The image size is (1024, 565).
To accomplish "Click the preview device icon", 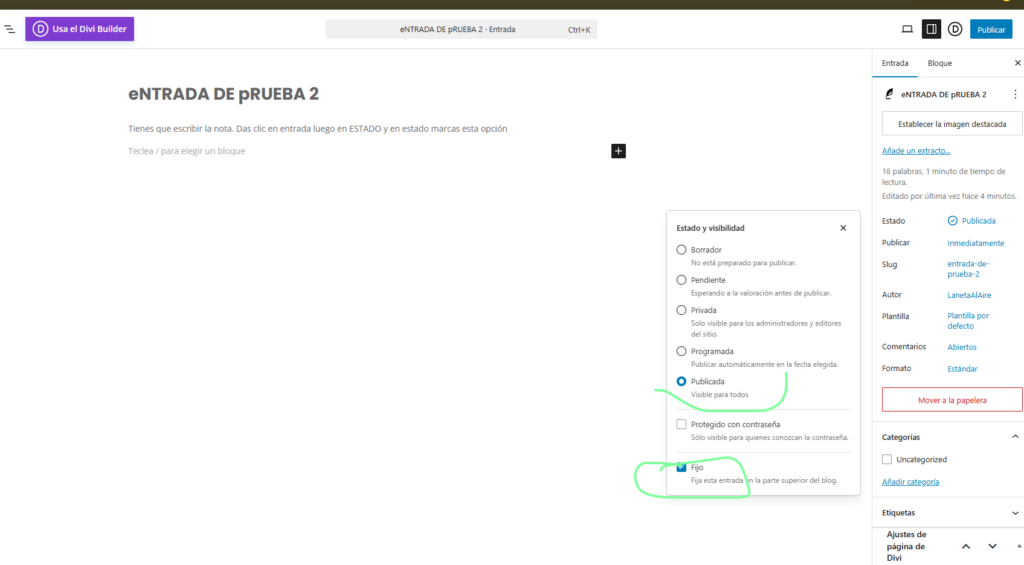I will 907,29.
